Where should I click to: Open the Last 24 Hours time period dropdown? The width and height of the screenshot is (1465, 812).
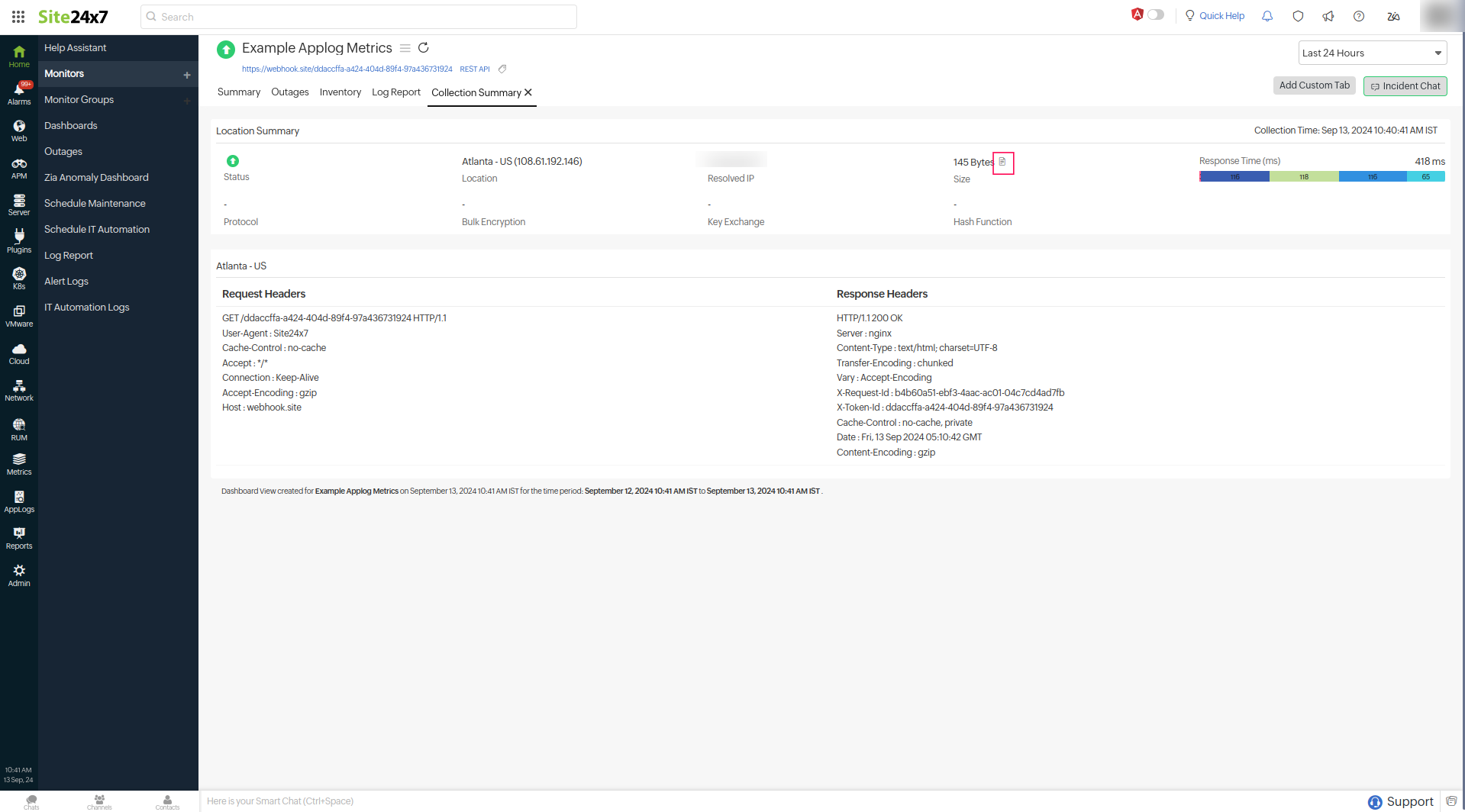[1372, 53]
